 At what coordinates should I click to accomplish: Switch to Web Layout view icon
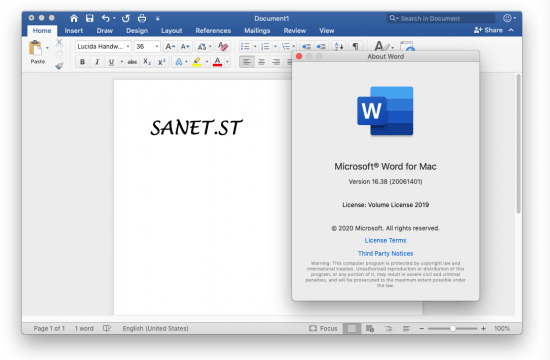(370, 328)
